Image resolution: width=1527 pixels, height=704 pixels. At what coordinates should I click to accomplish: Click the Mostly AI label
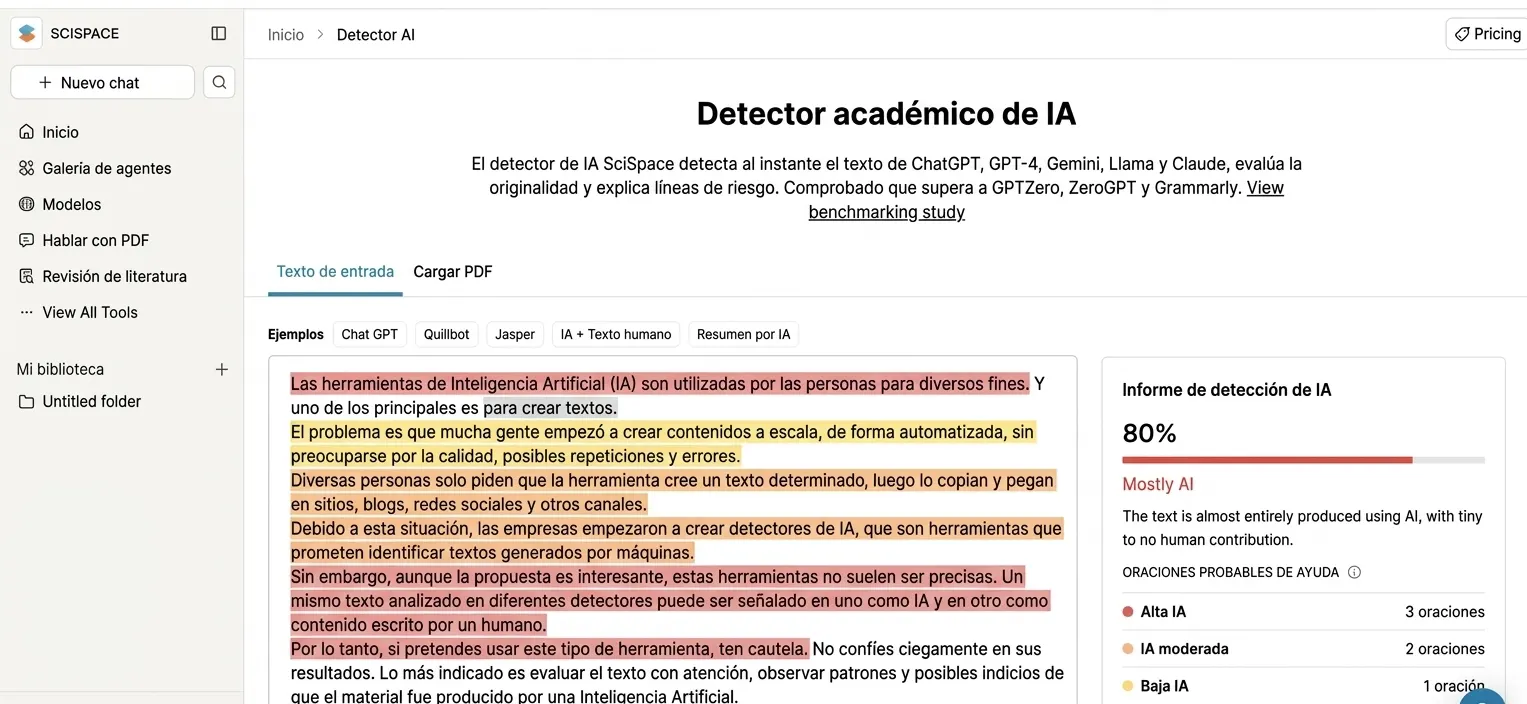click(1158, 484)
